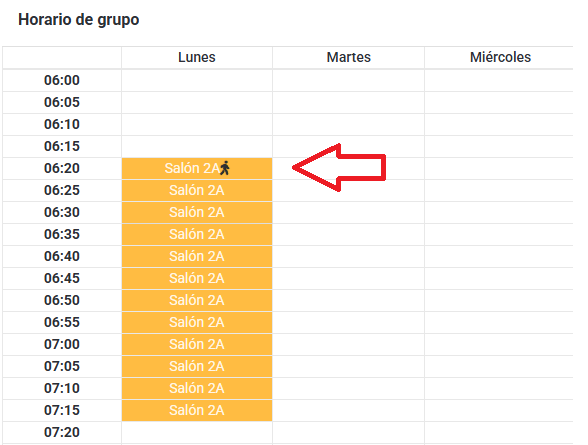This screenshot has height=445, width=588.
Task: Select the Salón 2A cell at 06:20
Action: pos(197,168)
